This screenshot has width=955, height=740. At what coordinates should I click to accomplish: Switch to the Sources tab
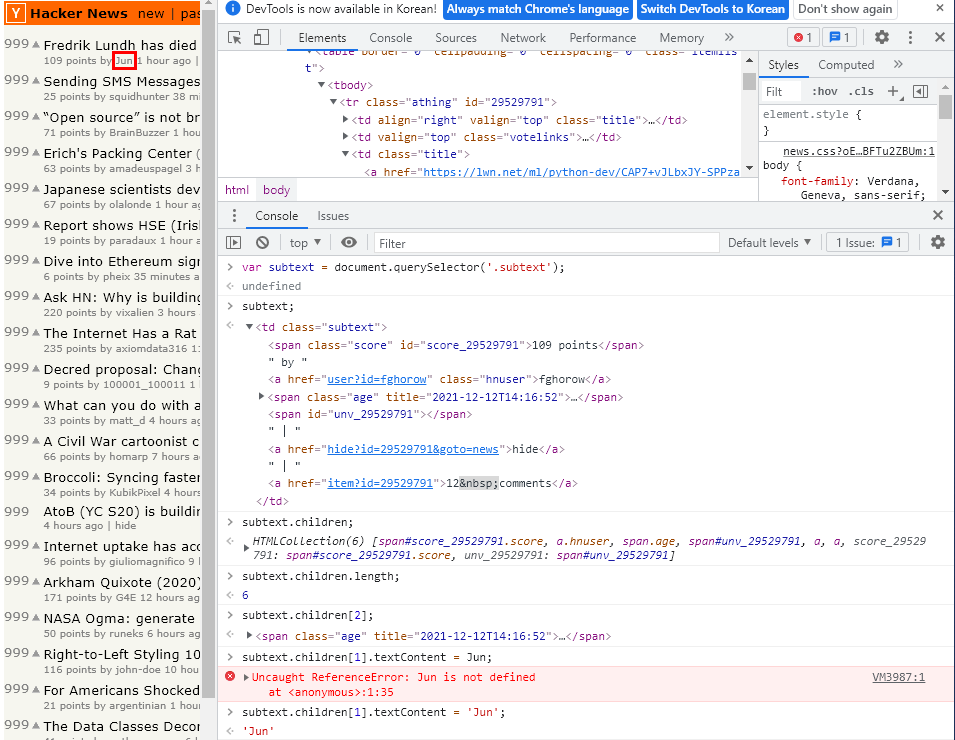pos(456,38)
